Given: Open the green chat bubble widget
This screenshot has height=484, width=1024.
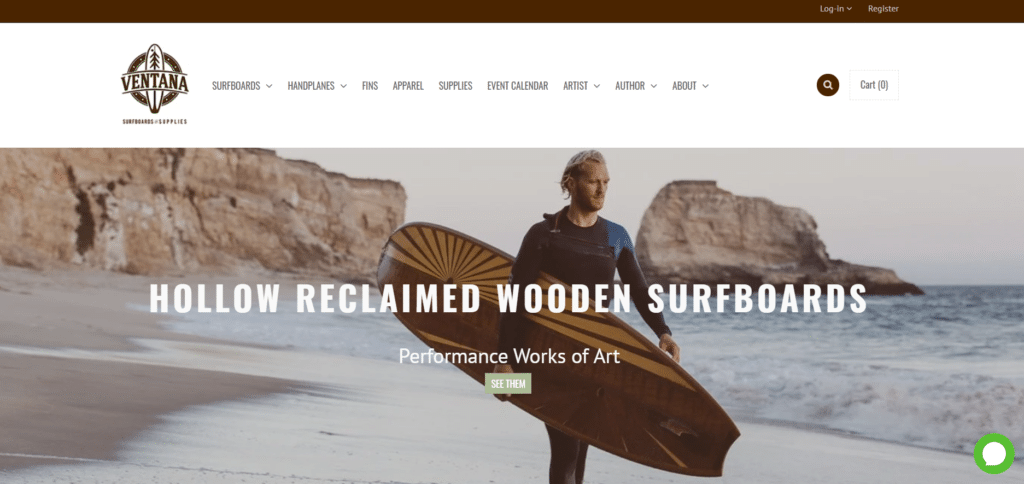Looking at the screenshot, I should click(x=994, y=453).
